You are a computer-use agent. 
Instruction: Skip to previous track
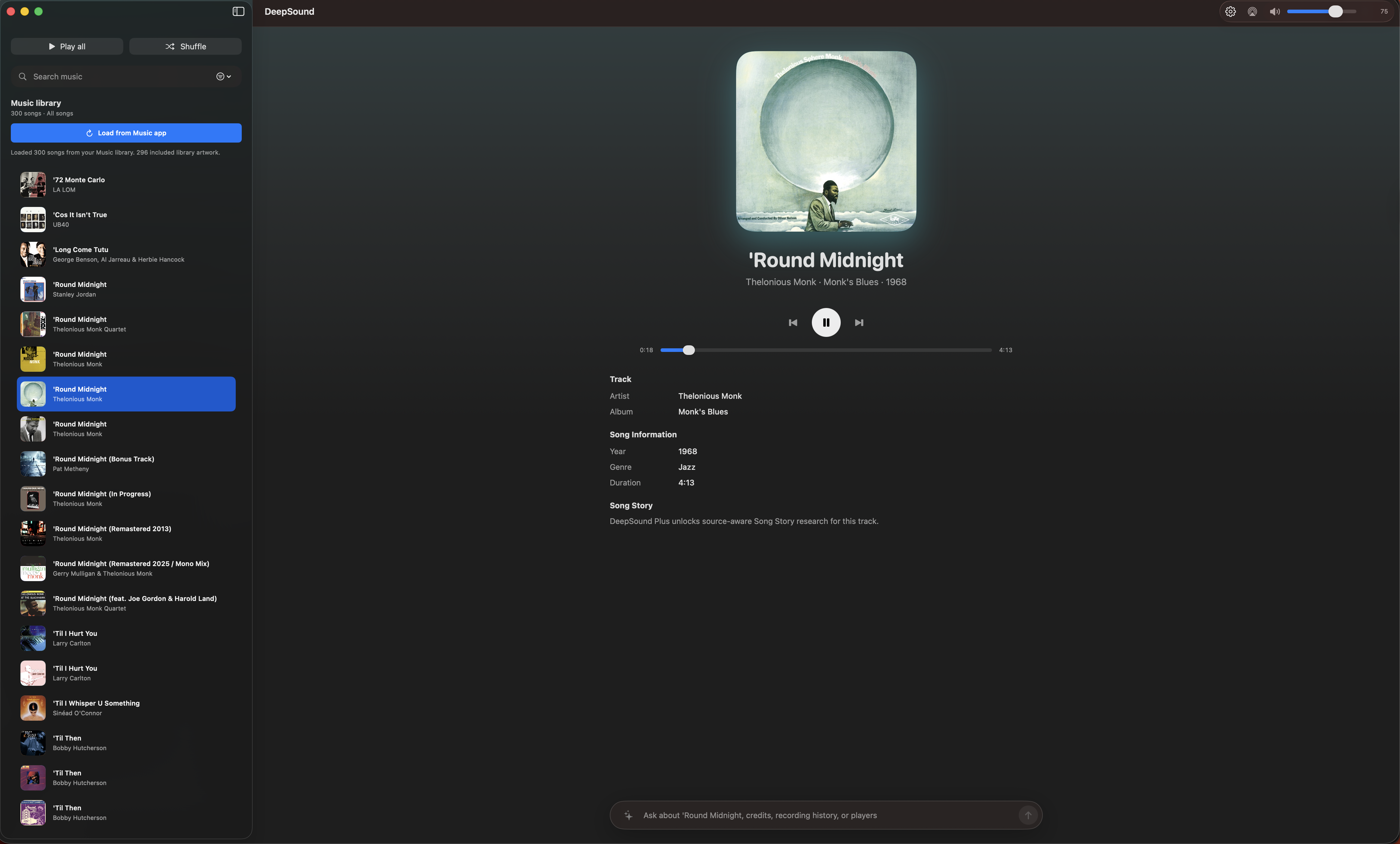(x=793, y=323)
